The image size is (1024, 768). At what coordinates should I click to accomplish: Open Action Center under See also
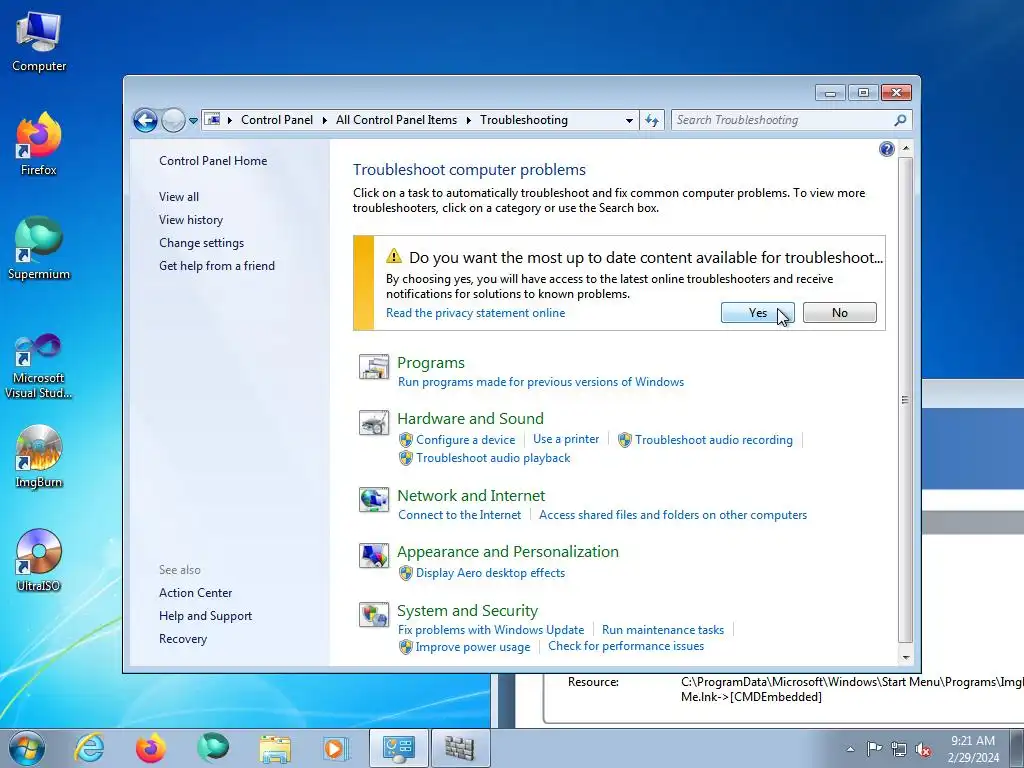[195, 592]
